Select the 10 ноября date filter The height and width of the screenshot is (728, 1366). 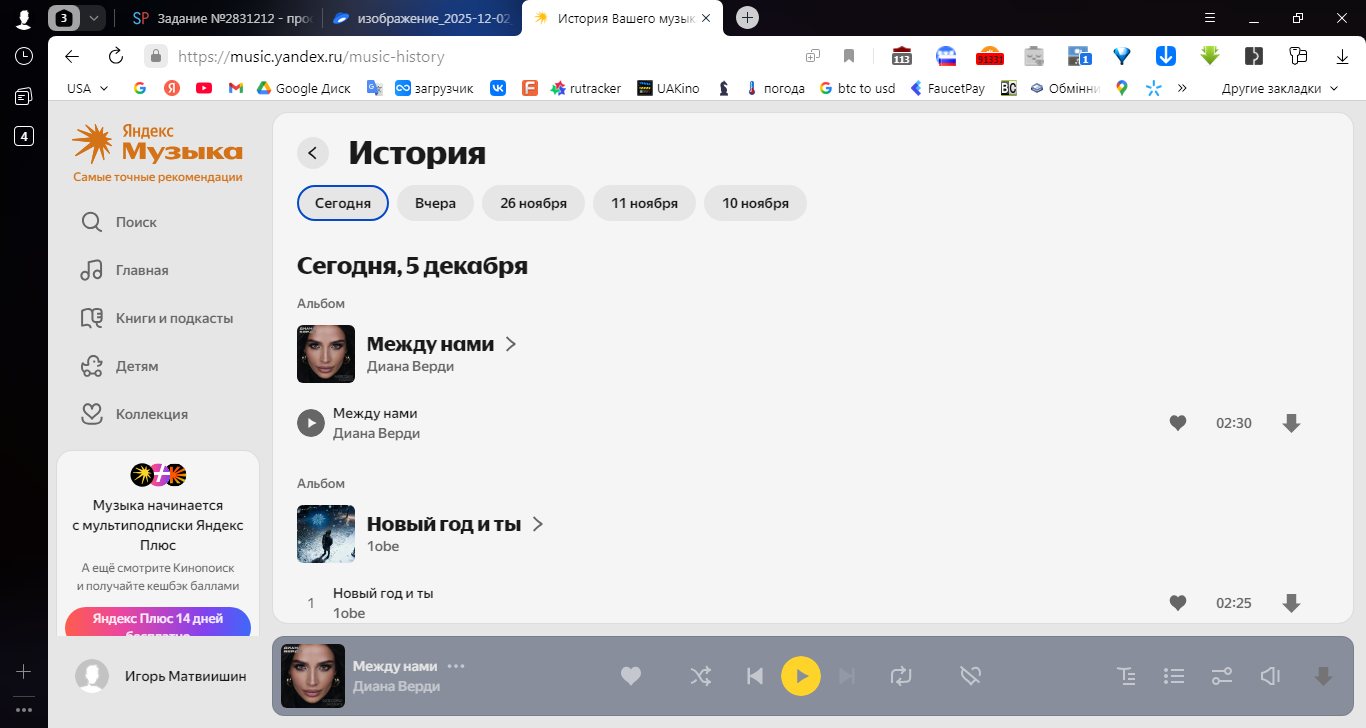point(756,203)
